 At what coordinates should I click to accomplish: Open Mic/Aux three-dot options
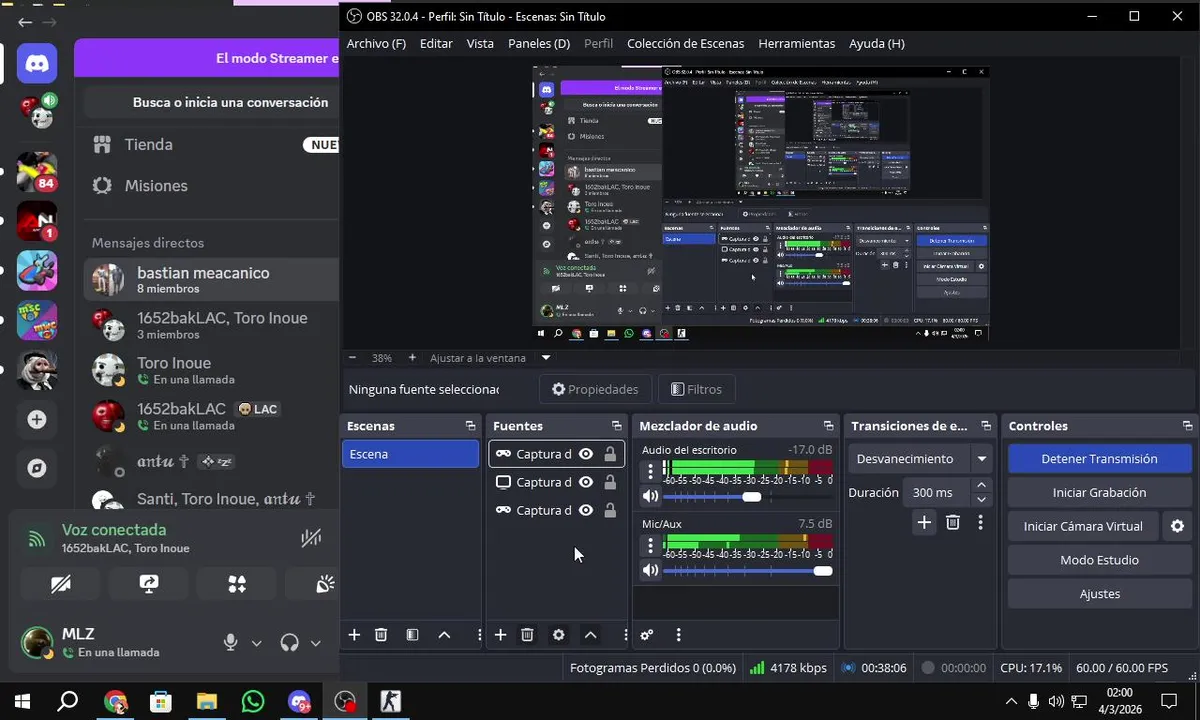[x=651, y=545]
